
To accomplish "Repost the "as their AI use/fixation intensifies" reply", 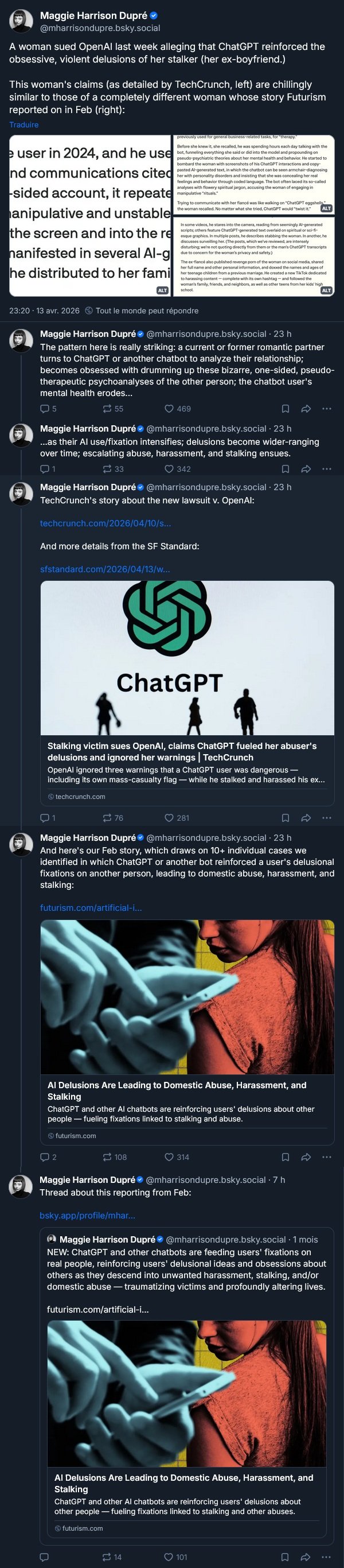I will [x=107, y=469].
